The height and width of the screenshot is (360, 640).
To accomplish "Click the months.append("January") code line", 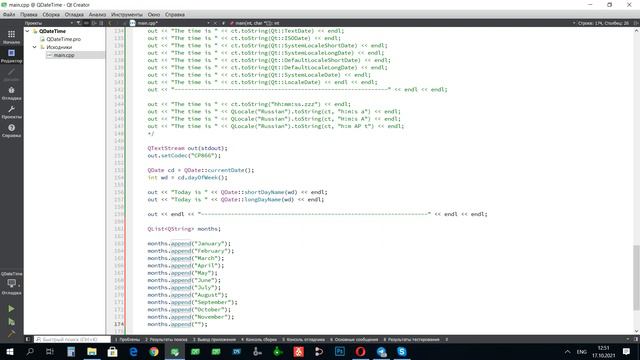I will point(189,244).
